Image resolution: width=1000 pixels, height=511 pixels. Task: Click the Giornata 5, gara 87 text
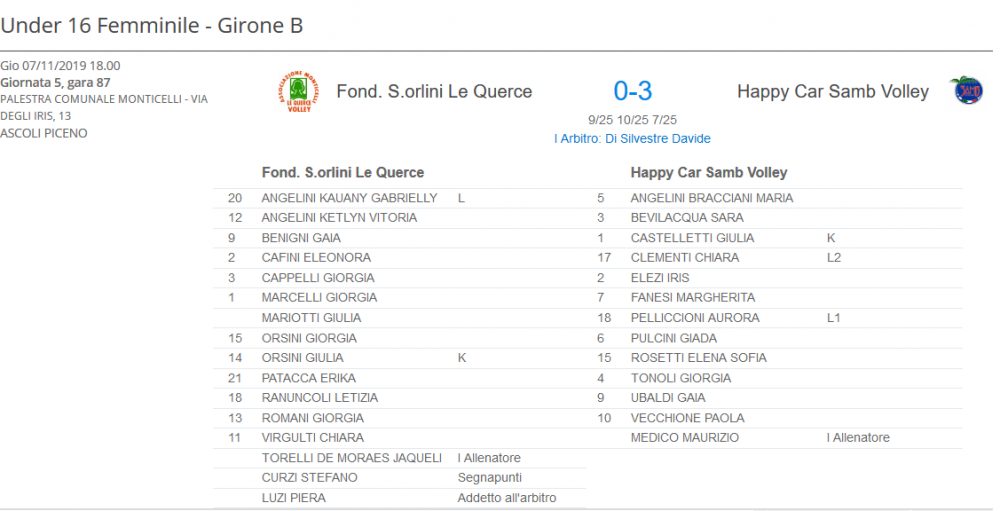(x=55, y=82)
